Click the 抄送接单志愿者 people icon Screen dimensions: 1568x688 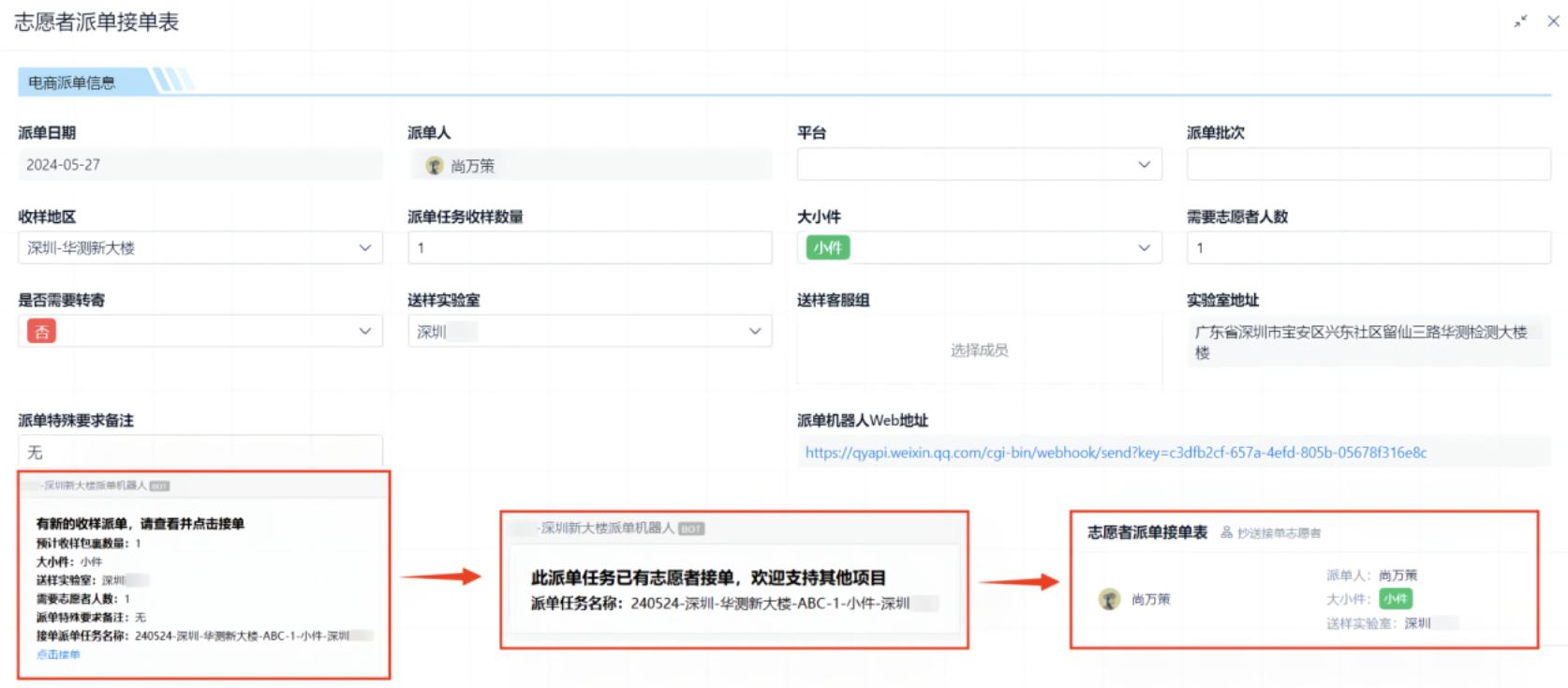pyautogui.click(x=1227, y=532)
